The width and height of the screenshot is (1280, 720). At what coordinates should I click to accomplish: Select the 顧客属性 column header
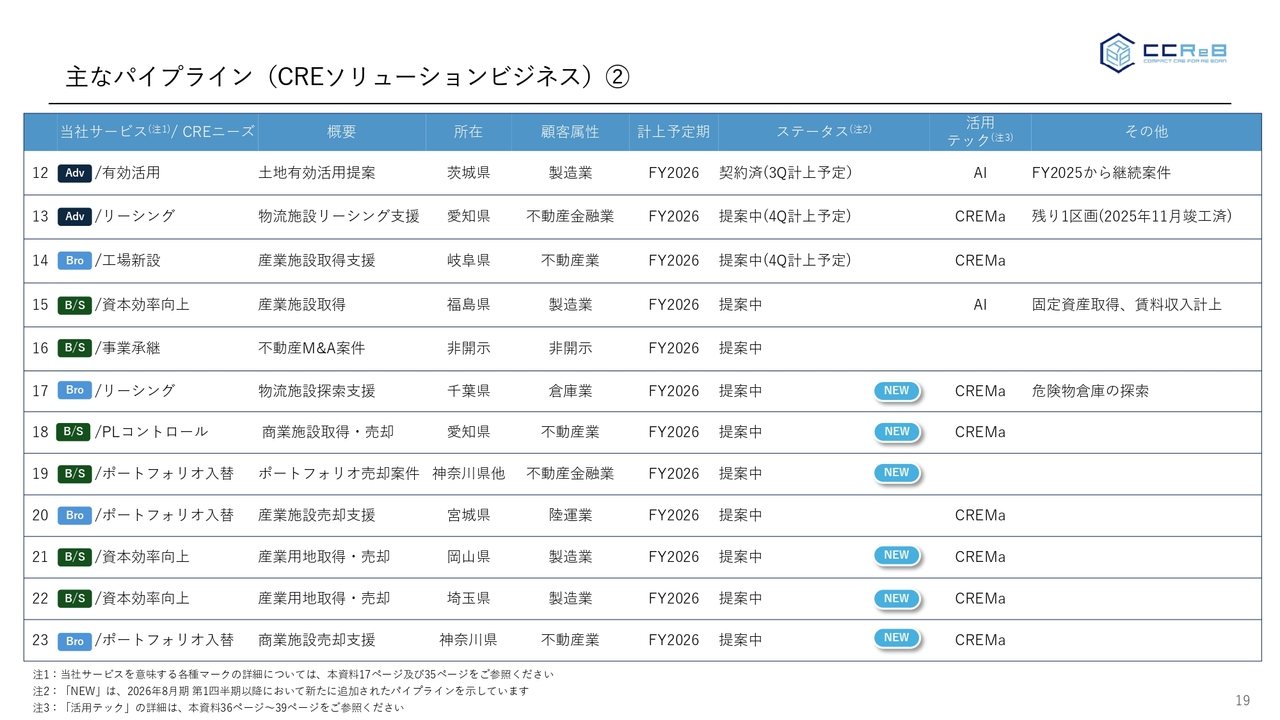[x=570, y=131]
